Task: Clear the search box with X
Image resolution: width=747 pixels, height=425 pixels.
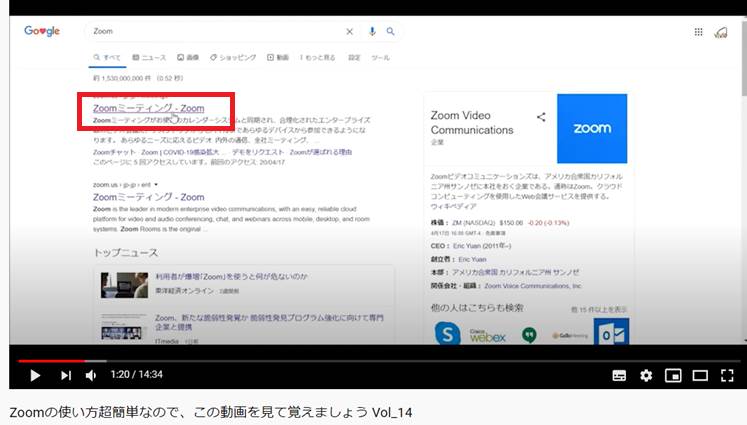Action: pyautogui.click(x=349, y=31)
